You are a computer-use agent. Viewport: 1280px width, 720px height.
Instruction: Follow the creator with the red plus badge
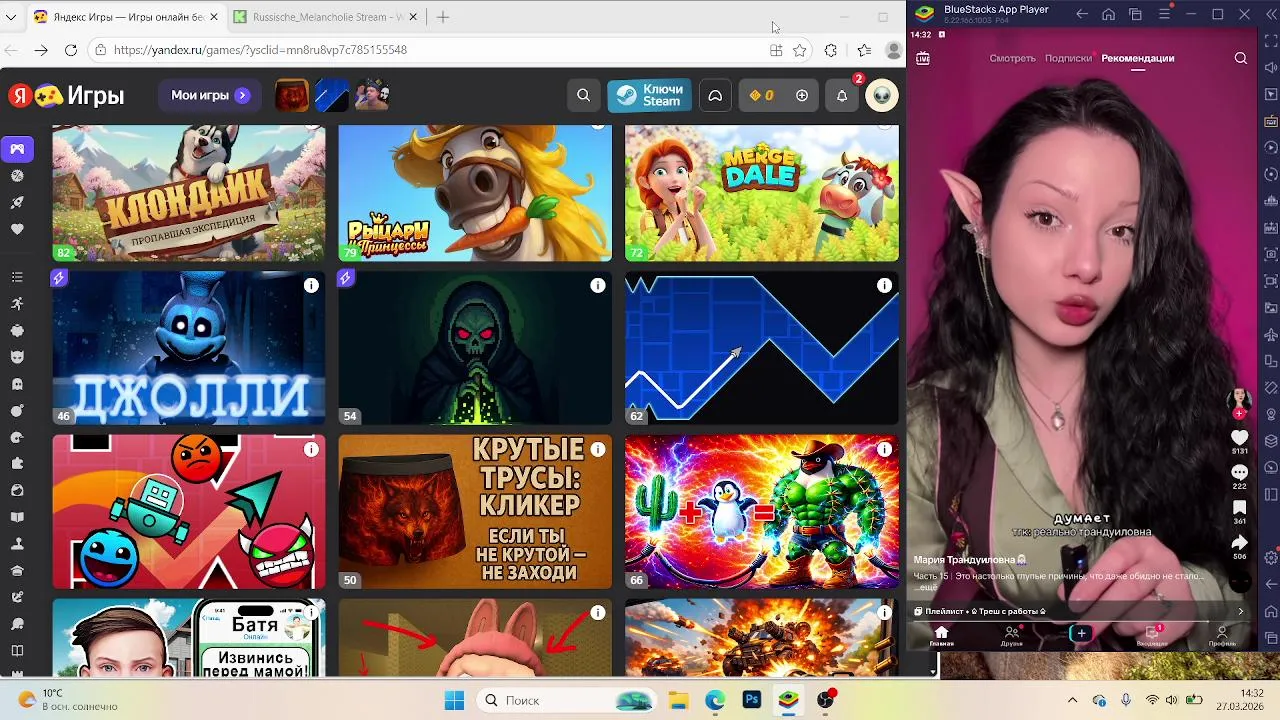[x=1240, y=413]
